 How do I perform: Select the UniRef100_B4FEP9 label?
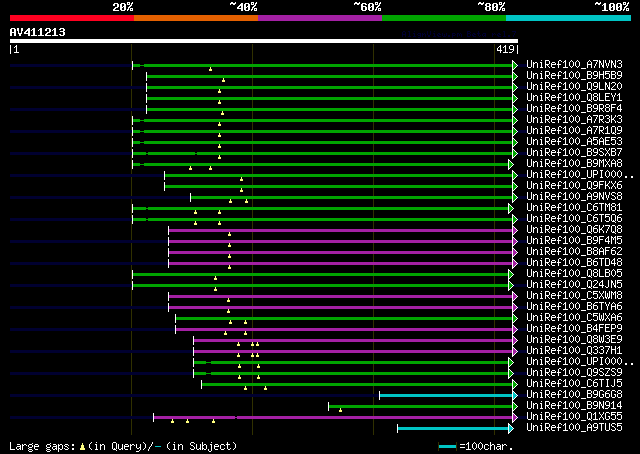(x=574, y=329)
